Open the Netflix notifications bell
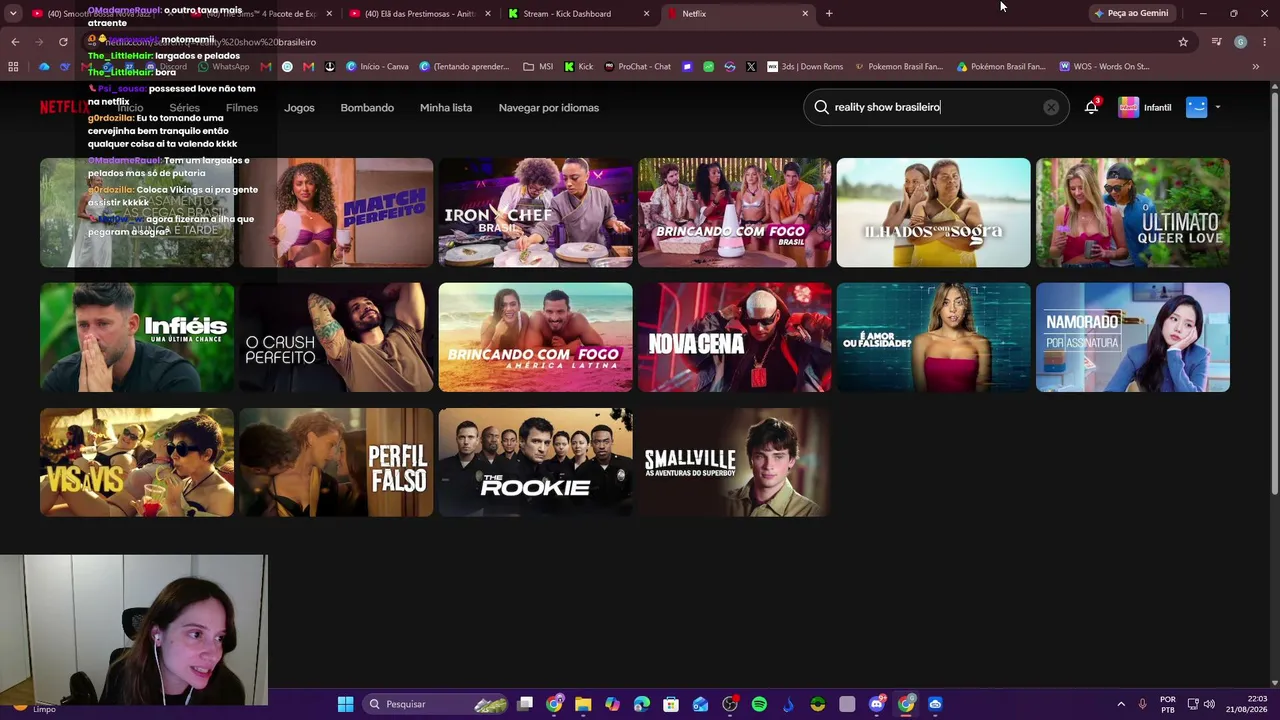 (1091, 107)
